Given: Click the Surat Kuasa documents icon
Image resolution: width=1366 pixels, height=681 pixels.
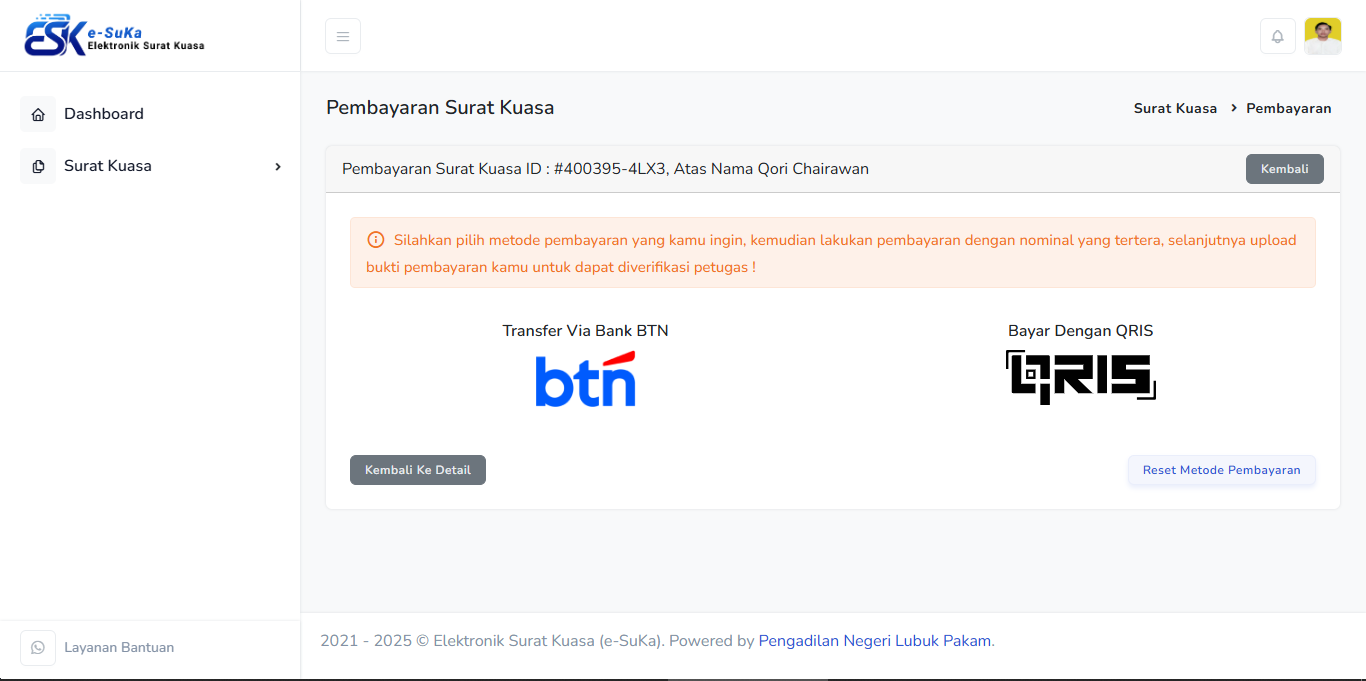Looking at the screenshot, I should coord(38,166).
